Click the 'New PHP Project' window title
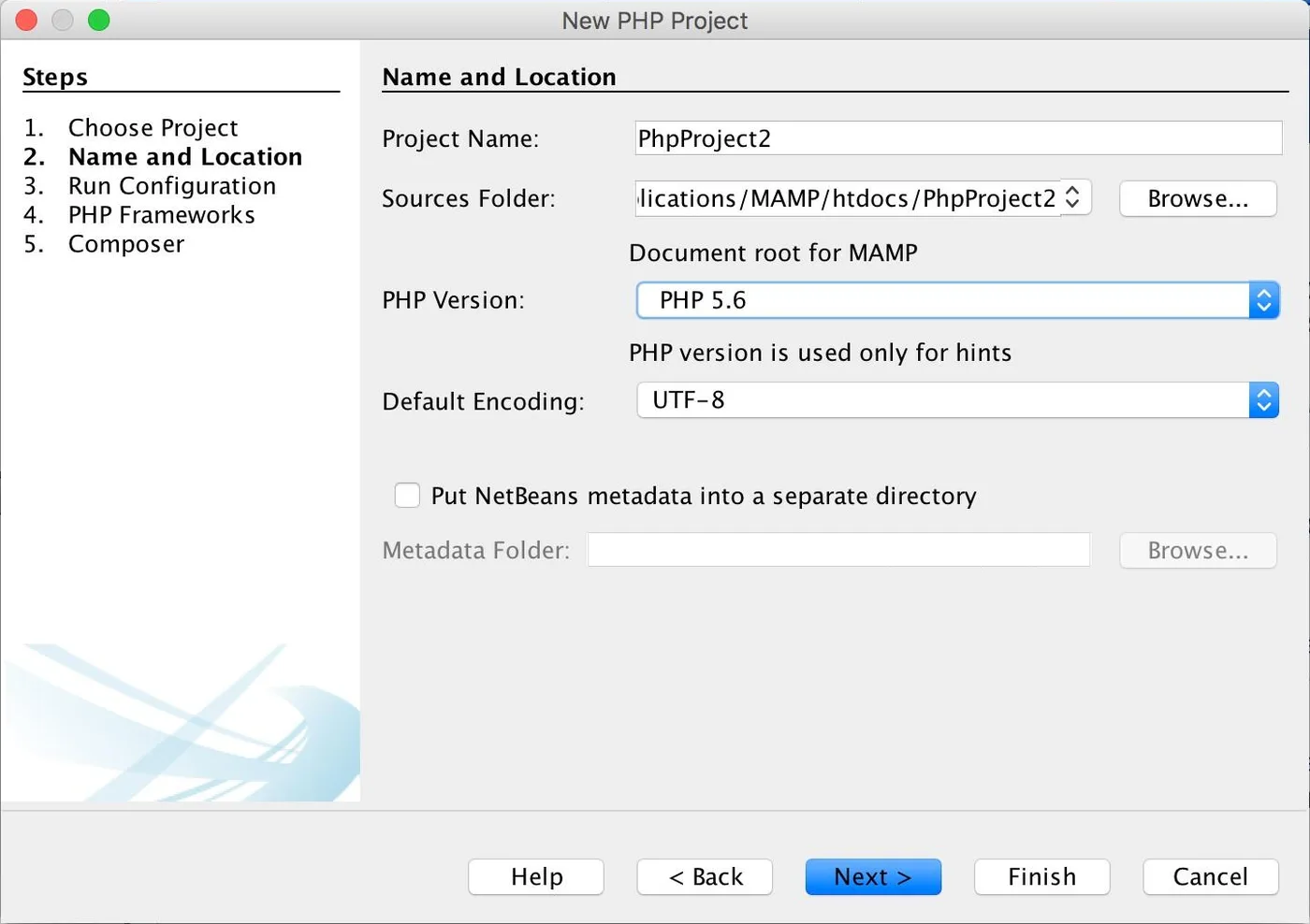 [655, 21]
